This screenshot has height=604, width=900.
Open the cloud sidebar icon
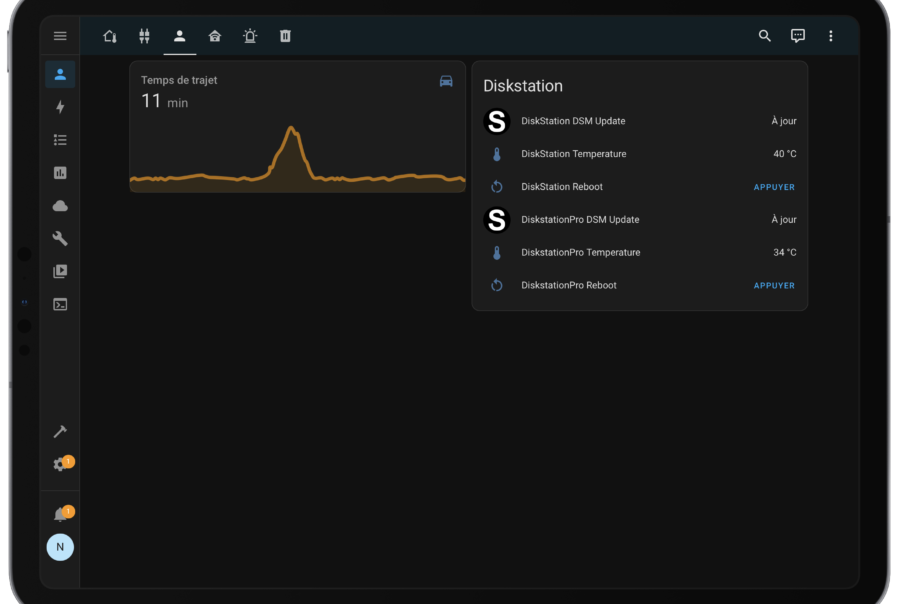point(60,206)
